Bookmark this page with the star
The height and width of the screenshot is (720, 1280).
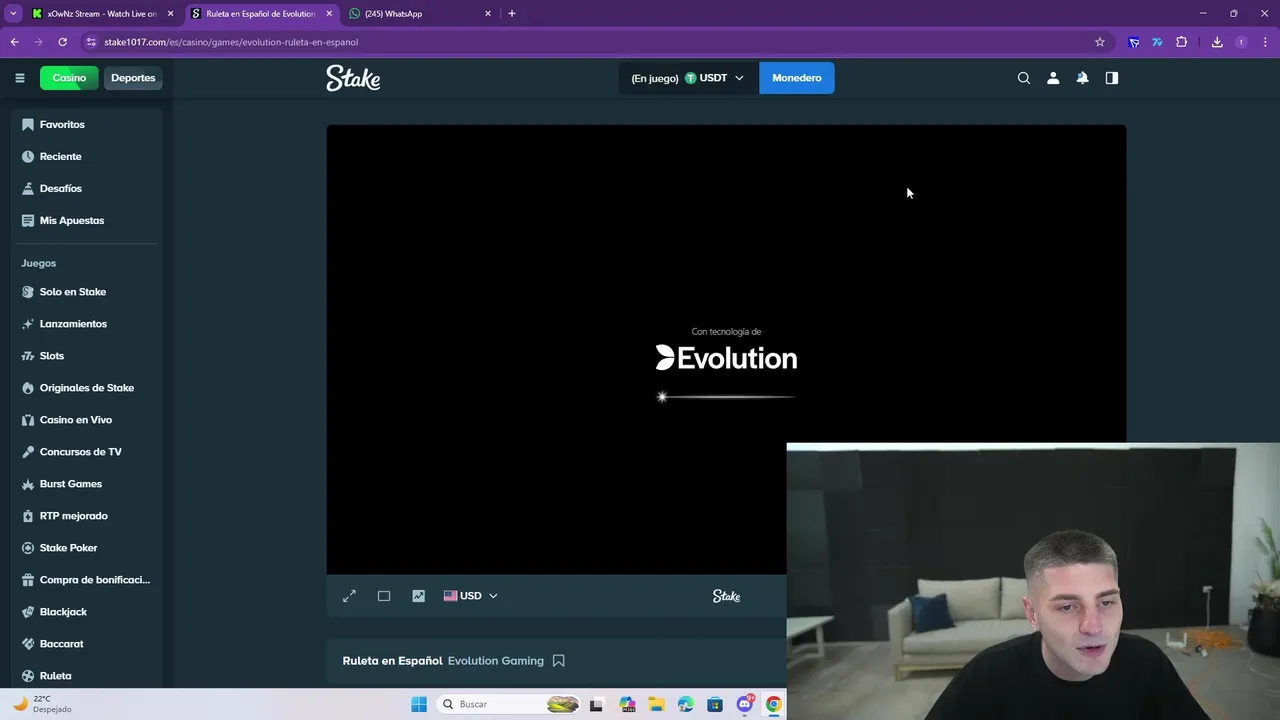point(1100,42)
